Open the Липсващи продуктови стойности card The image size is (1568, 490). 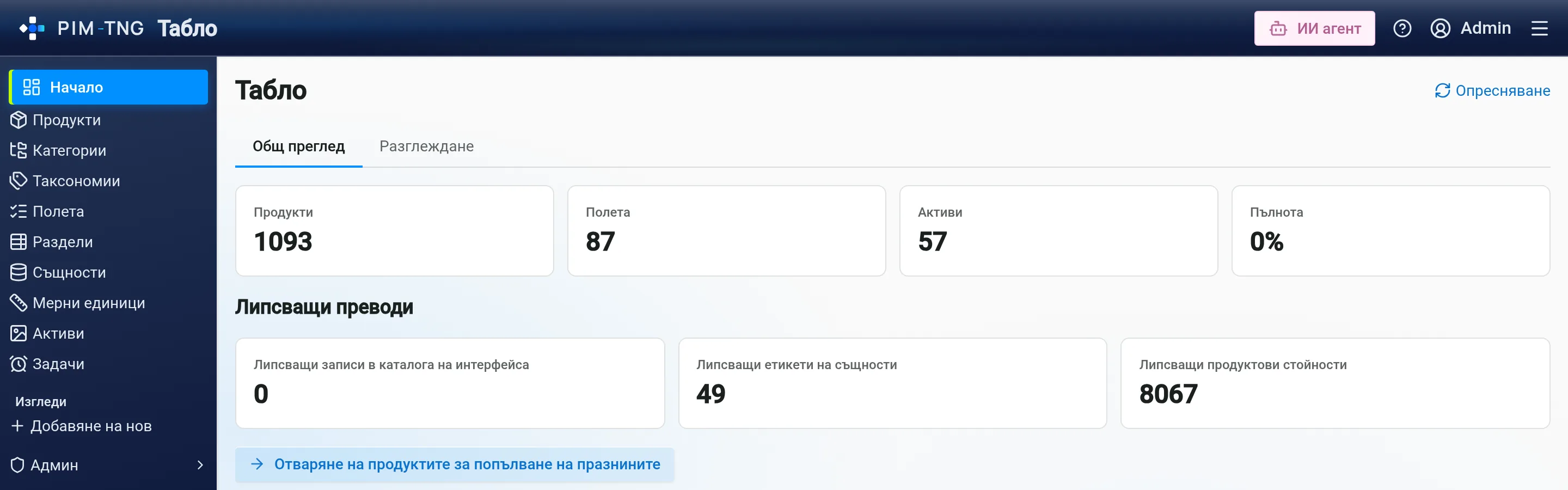pos(1335,383)
